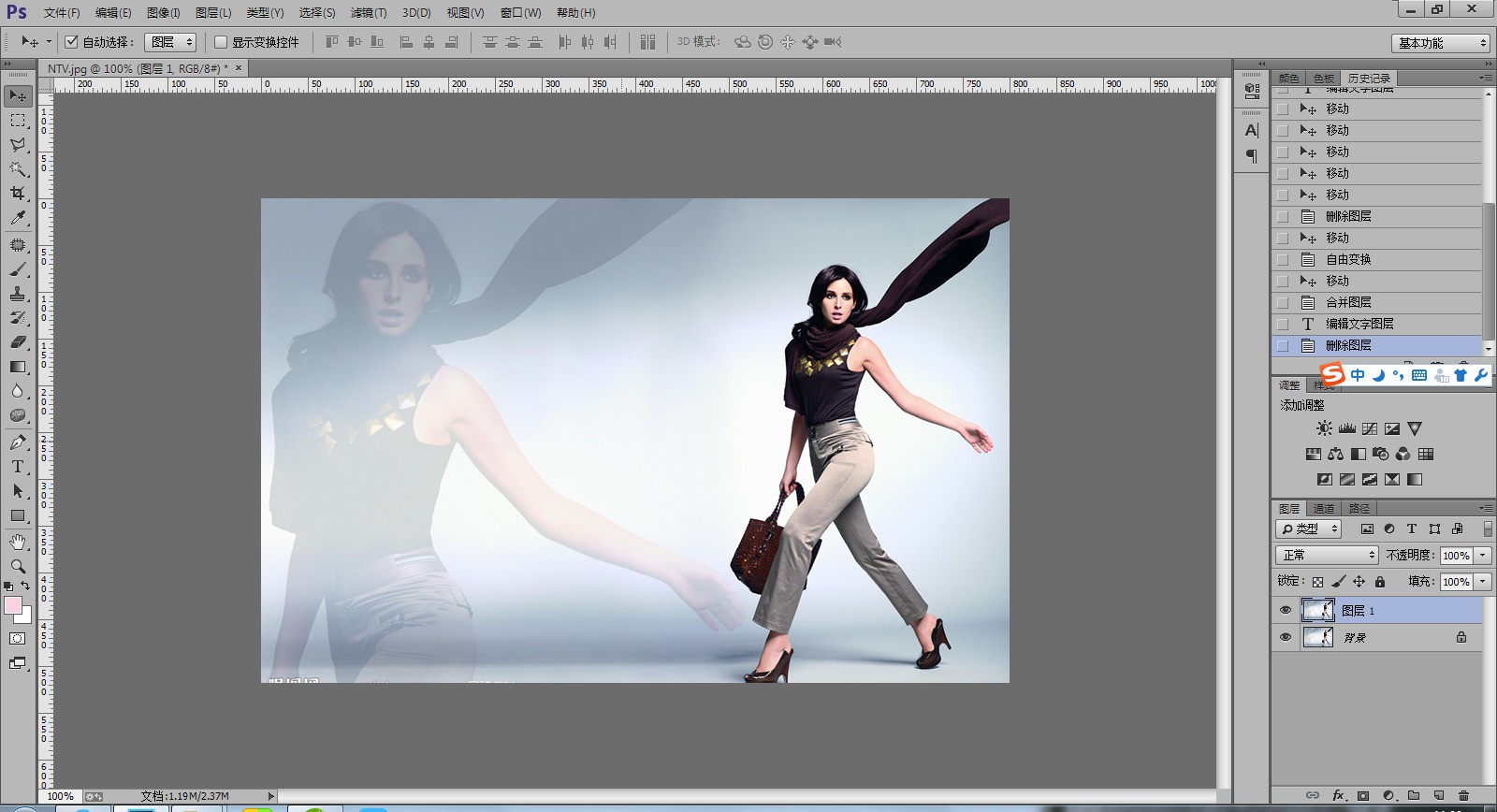1497x812 pixels.
Task: Open the 文件(F) menu
Action: 62,13
